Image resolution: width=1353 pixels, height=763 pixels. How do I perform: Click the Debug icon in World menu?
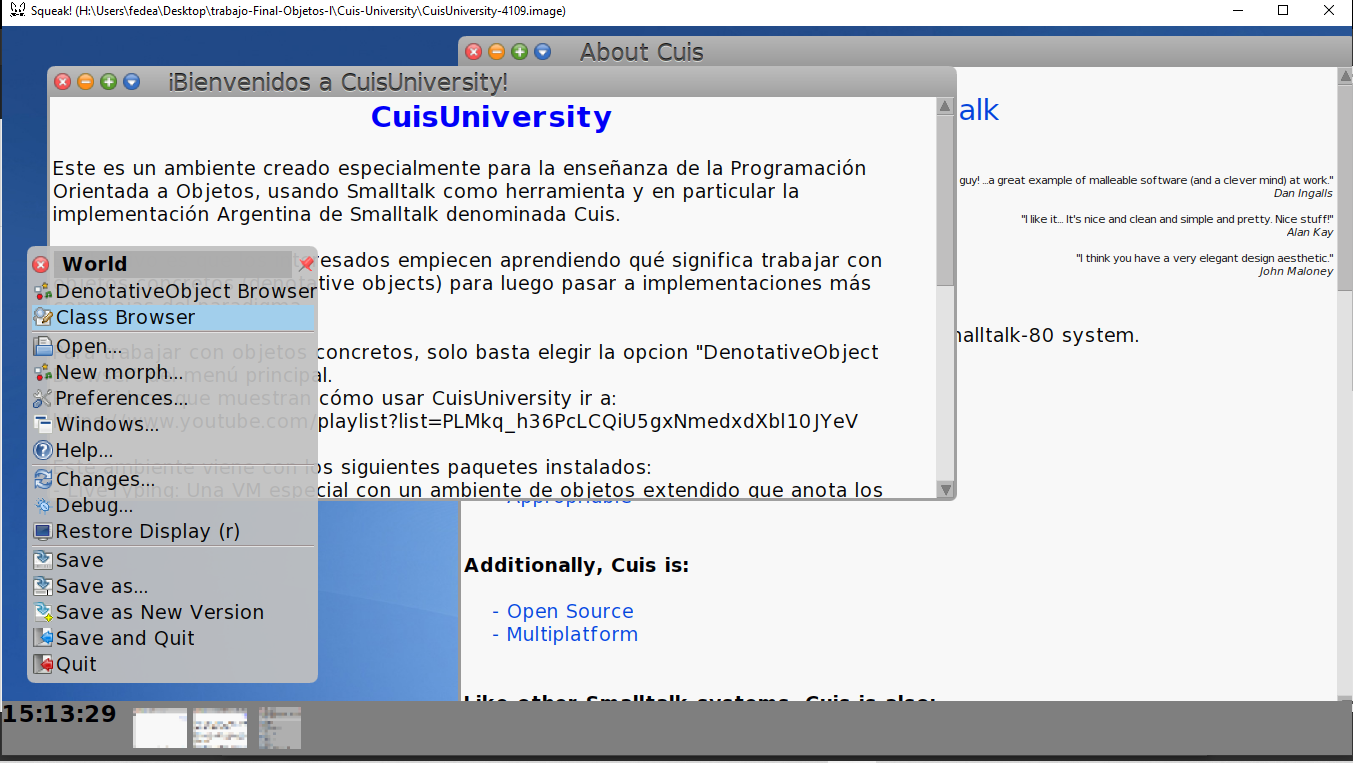pyautogui.click(x=42, y=505)
